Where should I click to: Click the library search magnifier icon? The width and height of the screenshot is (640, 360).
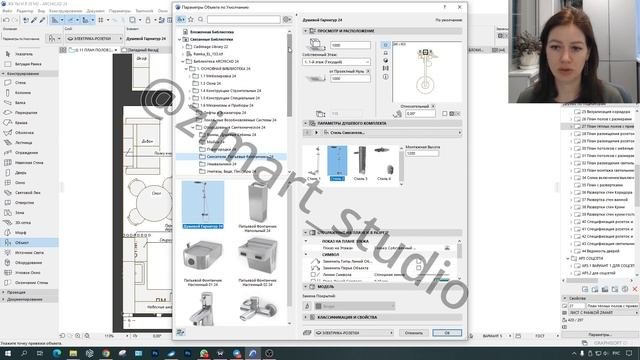[200, 19]
